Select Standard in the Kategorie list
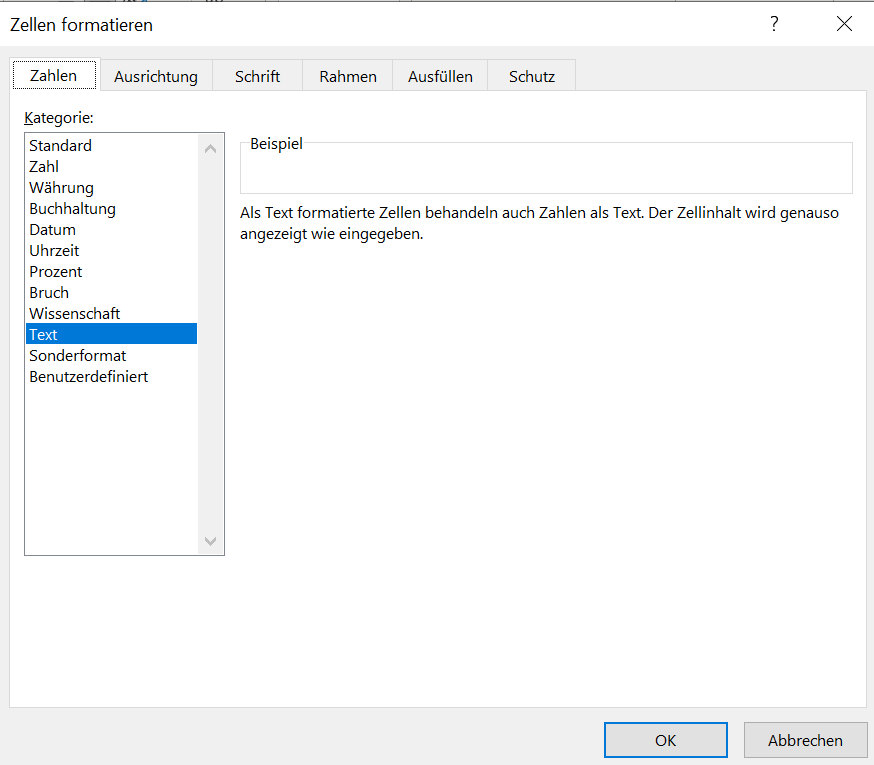The height and width of the screenshot is (765, 874). pyautogui.click(x=60, y=146)
